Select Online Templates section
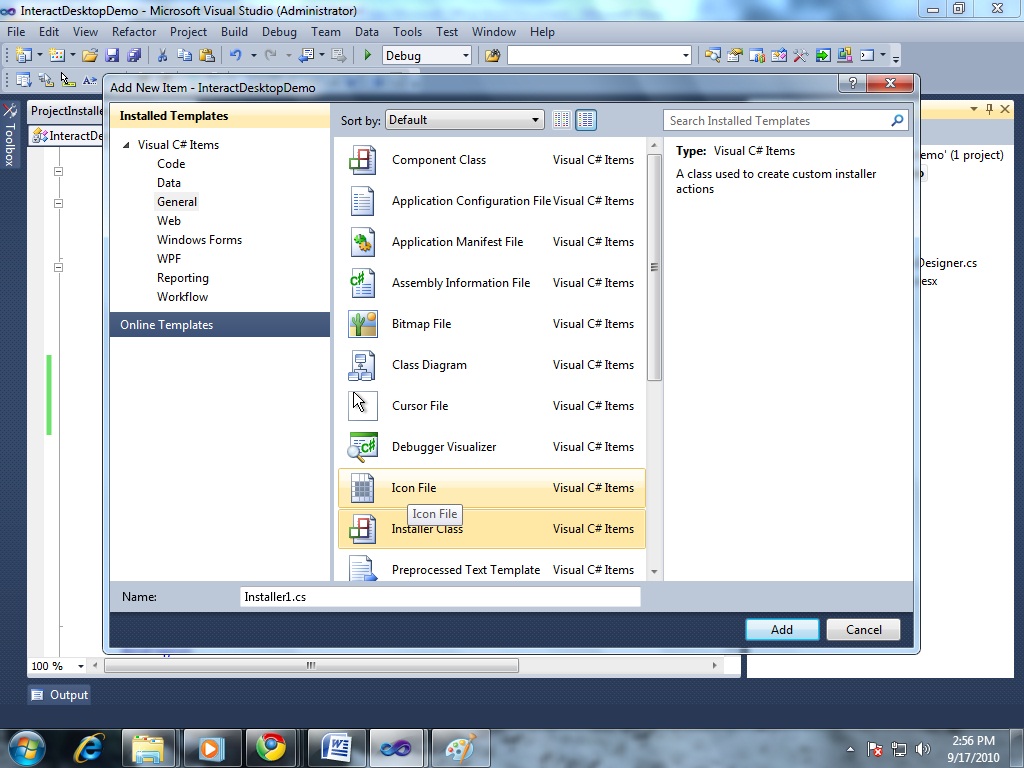1024x768 pixels. click(x=220, y=325)
